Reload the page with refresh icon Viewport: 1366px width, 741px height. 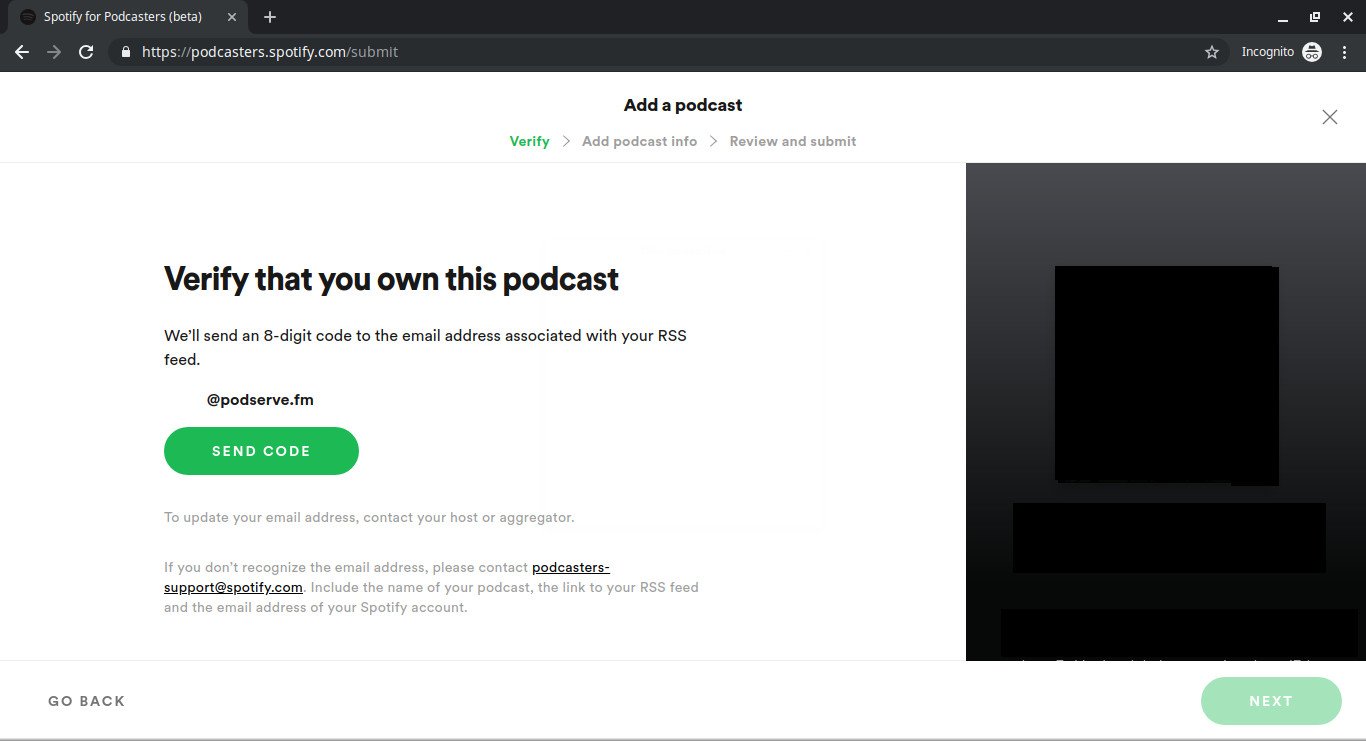pyautogui.click(x=86, y=52)
